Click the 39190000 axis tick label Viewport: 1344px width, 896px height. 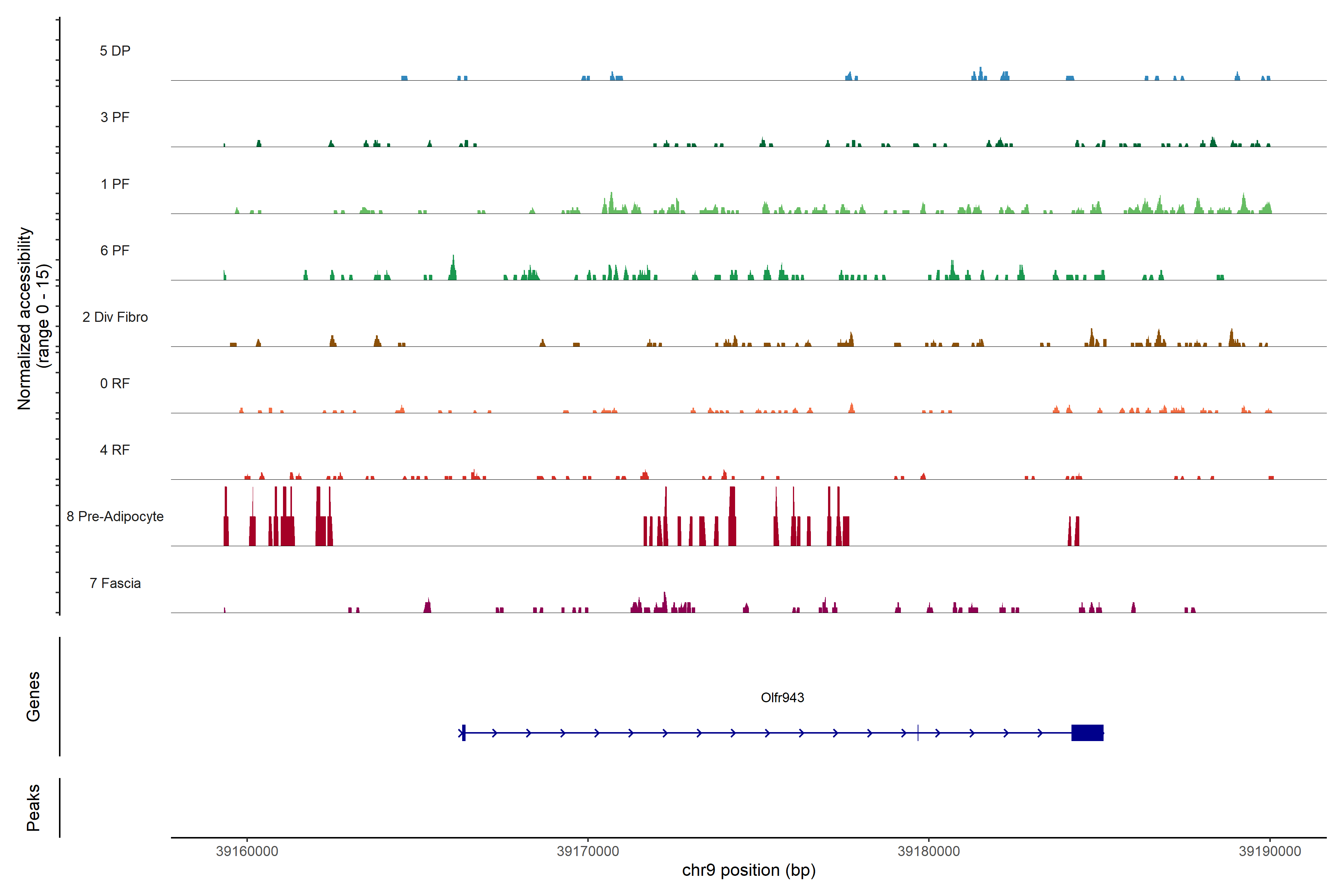pyautogui.click(x=1270, y=851)
